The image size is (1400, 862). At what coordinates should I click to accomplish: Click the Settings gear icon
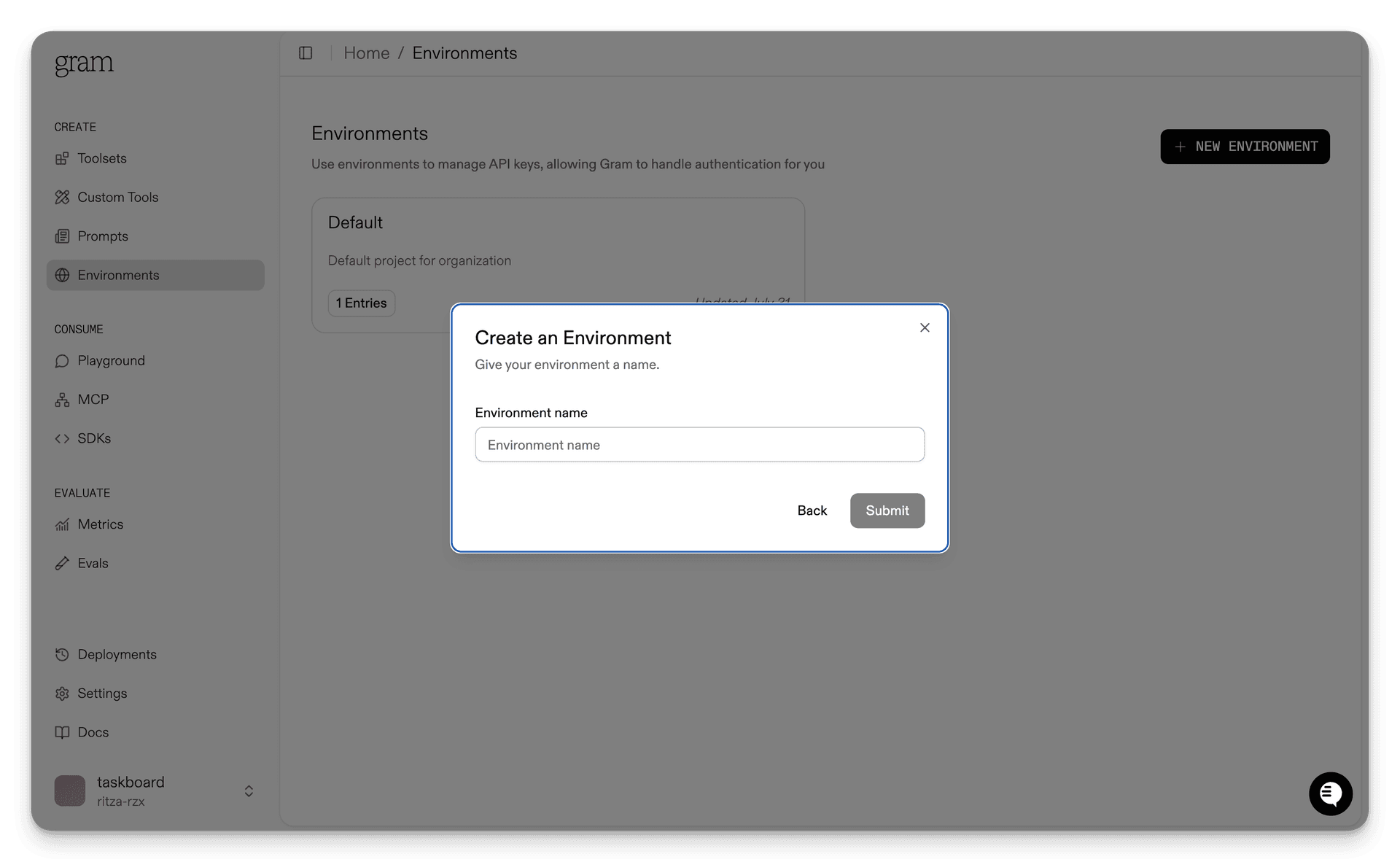[x=63, y=694]
